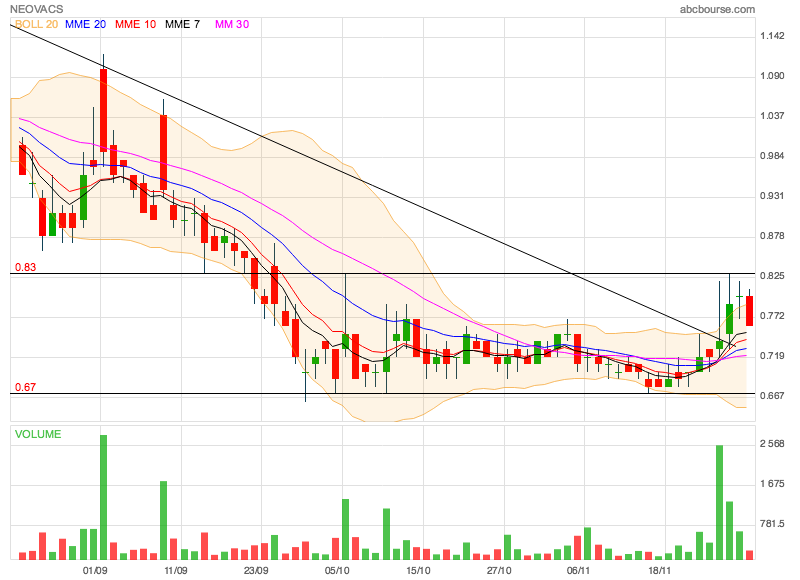Click the 1 675 volume axis value
Image resolution: width=800 pixels, height=580 pixels.
[x=772, y=484]
